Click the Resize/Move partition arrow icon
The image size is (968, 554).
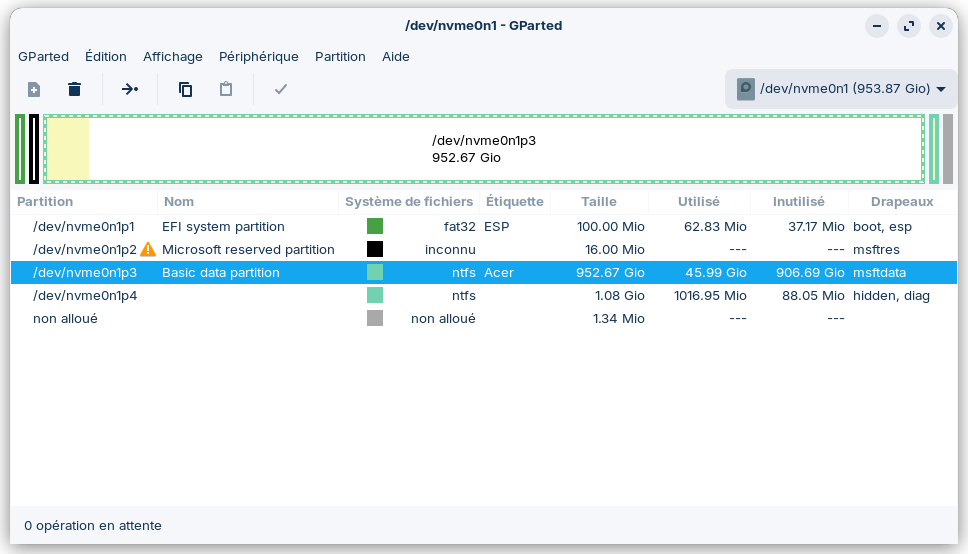tap(130, 89)
